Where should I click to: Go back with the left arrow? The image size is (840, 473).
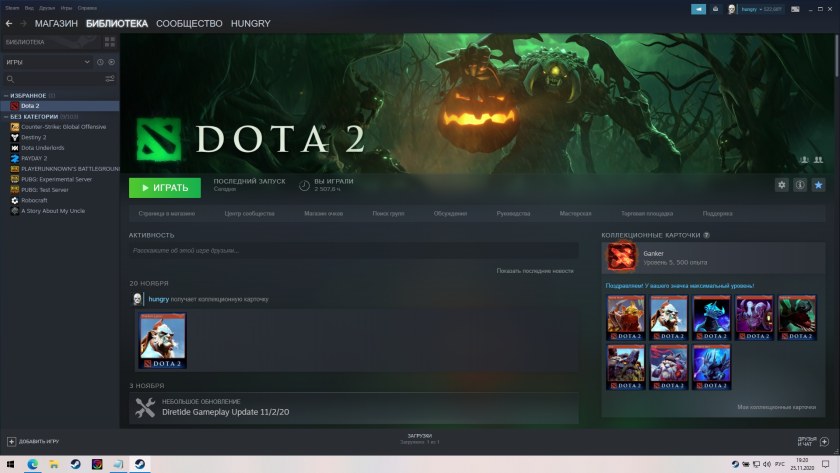click(x=9, y=24)
